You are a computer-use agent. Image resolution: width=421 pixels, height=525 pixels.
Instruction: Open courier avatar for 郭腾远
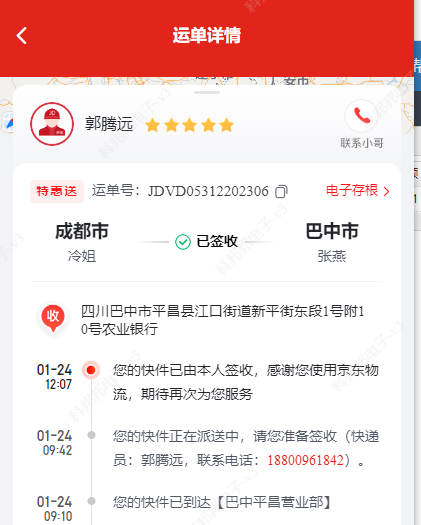coord(52,124)
